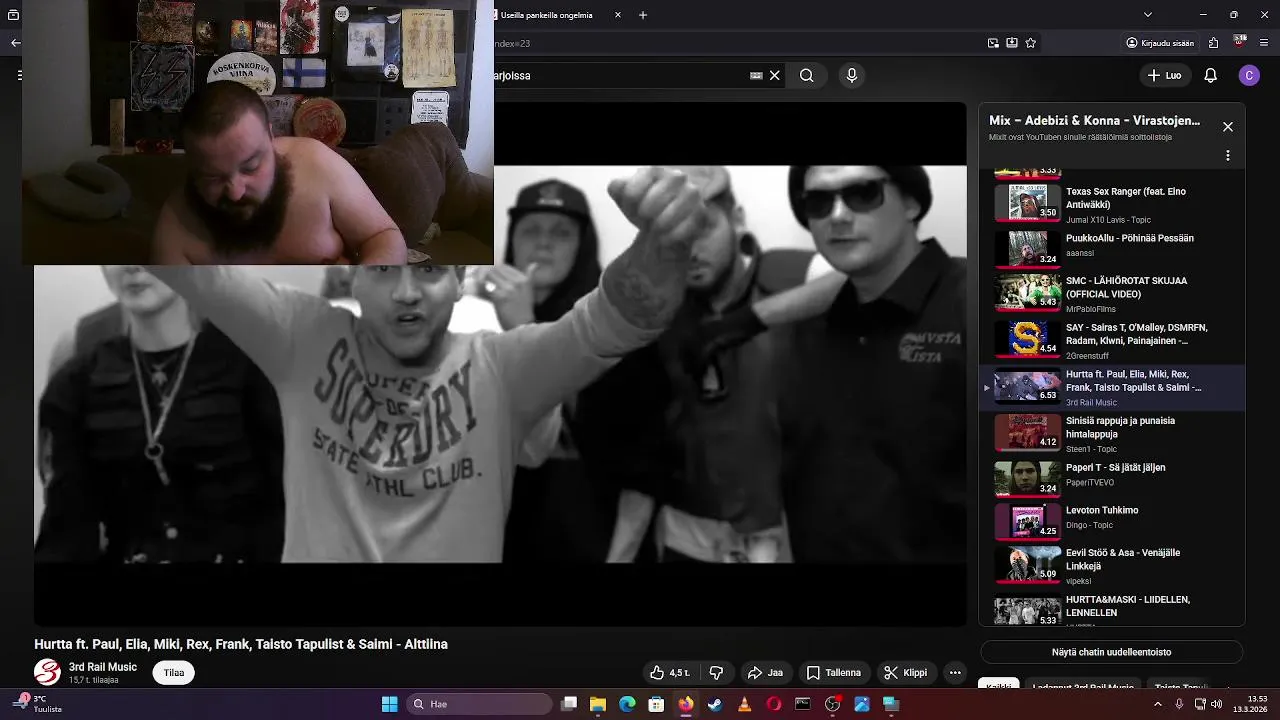Subscribe with the 'Tilaa' button
1280x720 pixels.
coord(174,673)
